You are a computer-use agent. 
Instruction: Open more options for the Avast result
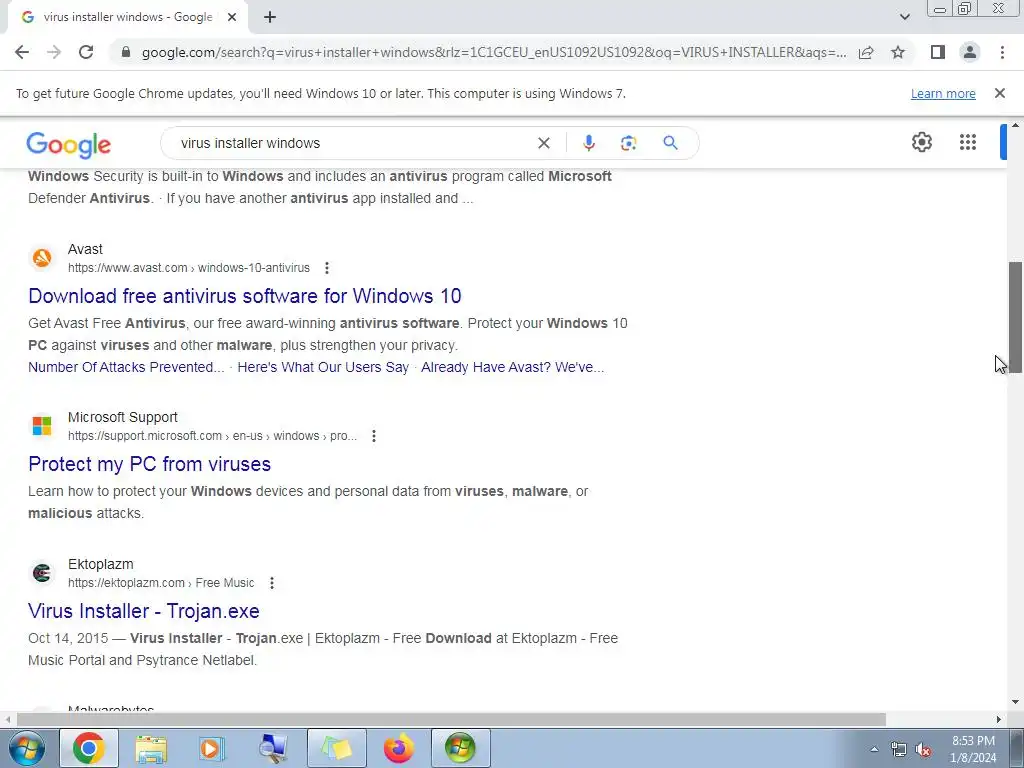click(x=327, y=268)
